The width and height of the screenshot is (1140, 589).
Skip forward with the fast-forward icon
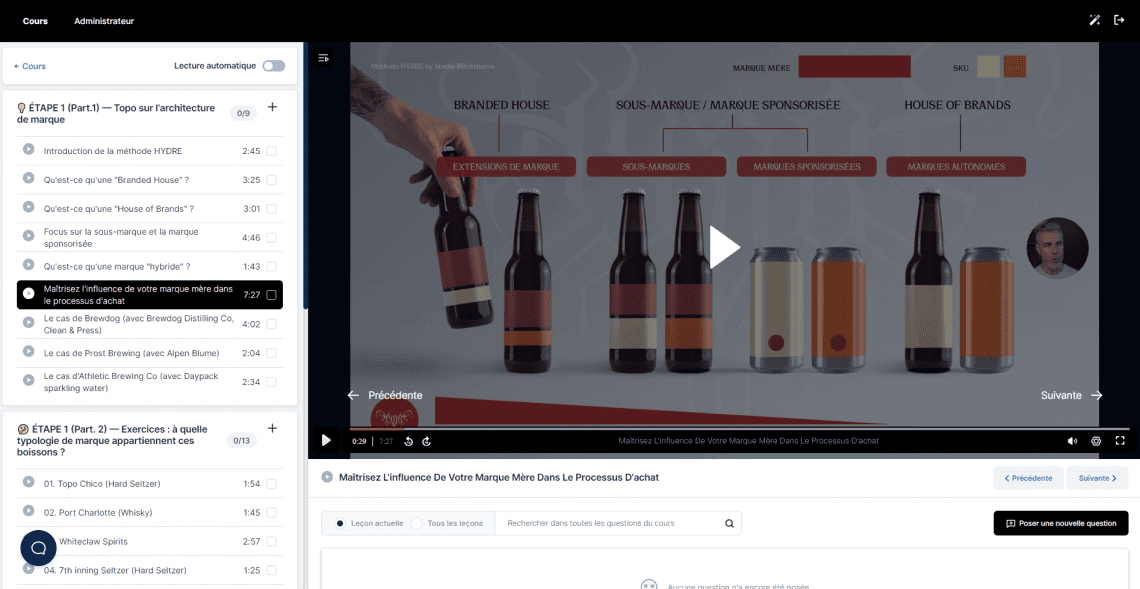click(x=427, y=441)
